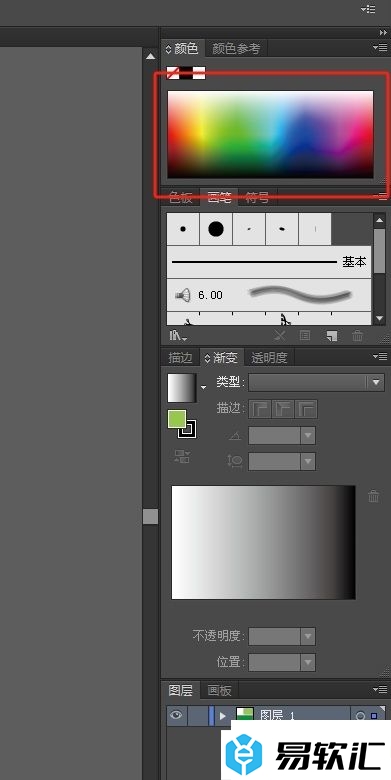Select the large round calligraphic brush
Screen dimensions: 391x780
[x=216, y=229]
